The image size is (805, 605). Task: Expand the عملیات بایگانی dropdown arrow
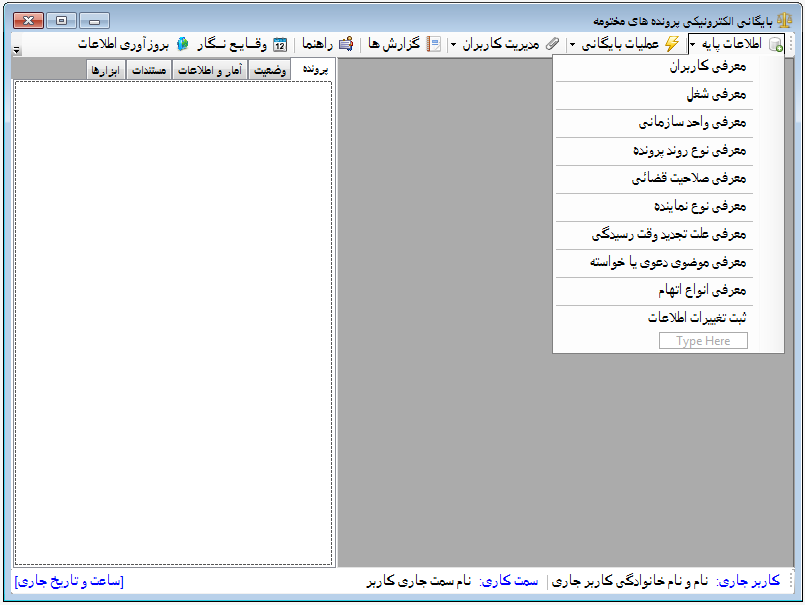(571, 44)
